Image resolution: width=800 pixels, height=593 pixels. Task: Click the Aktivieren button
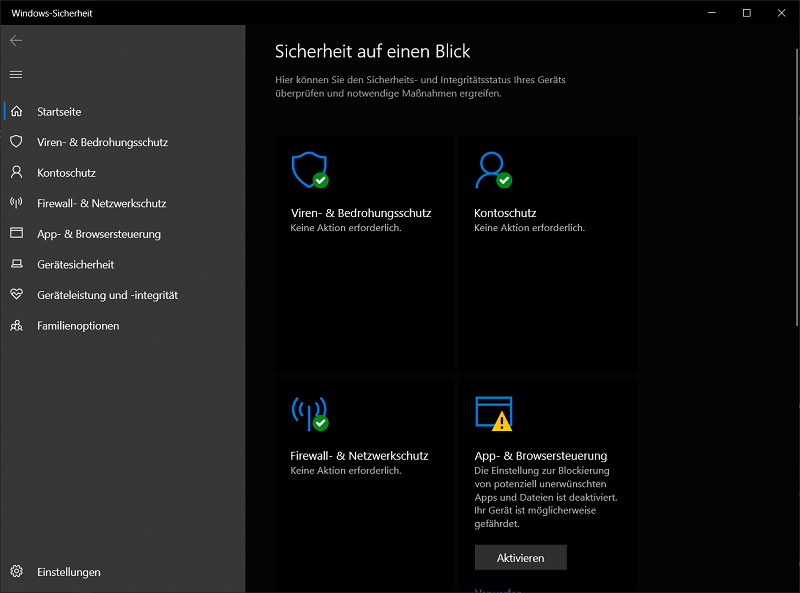[x=520, y=558]
